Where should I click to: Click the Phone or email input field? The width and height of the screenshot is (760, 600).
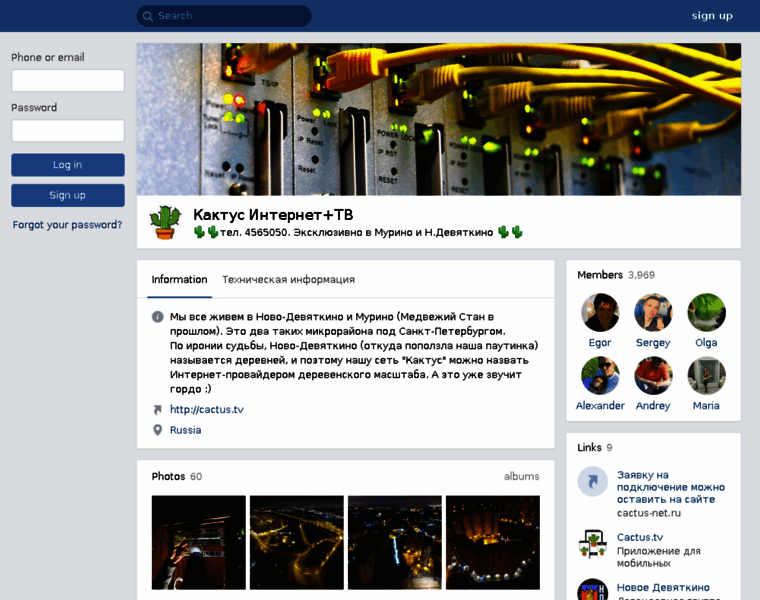click(x=68, y=80)
